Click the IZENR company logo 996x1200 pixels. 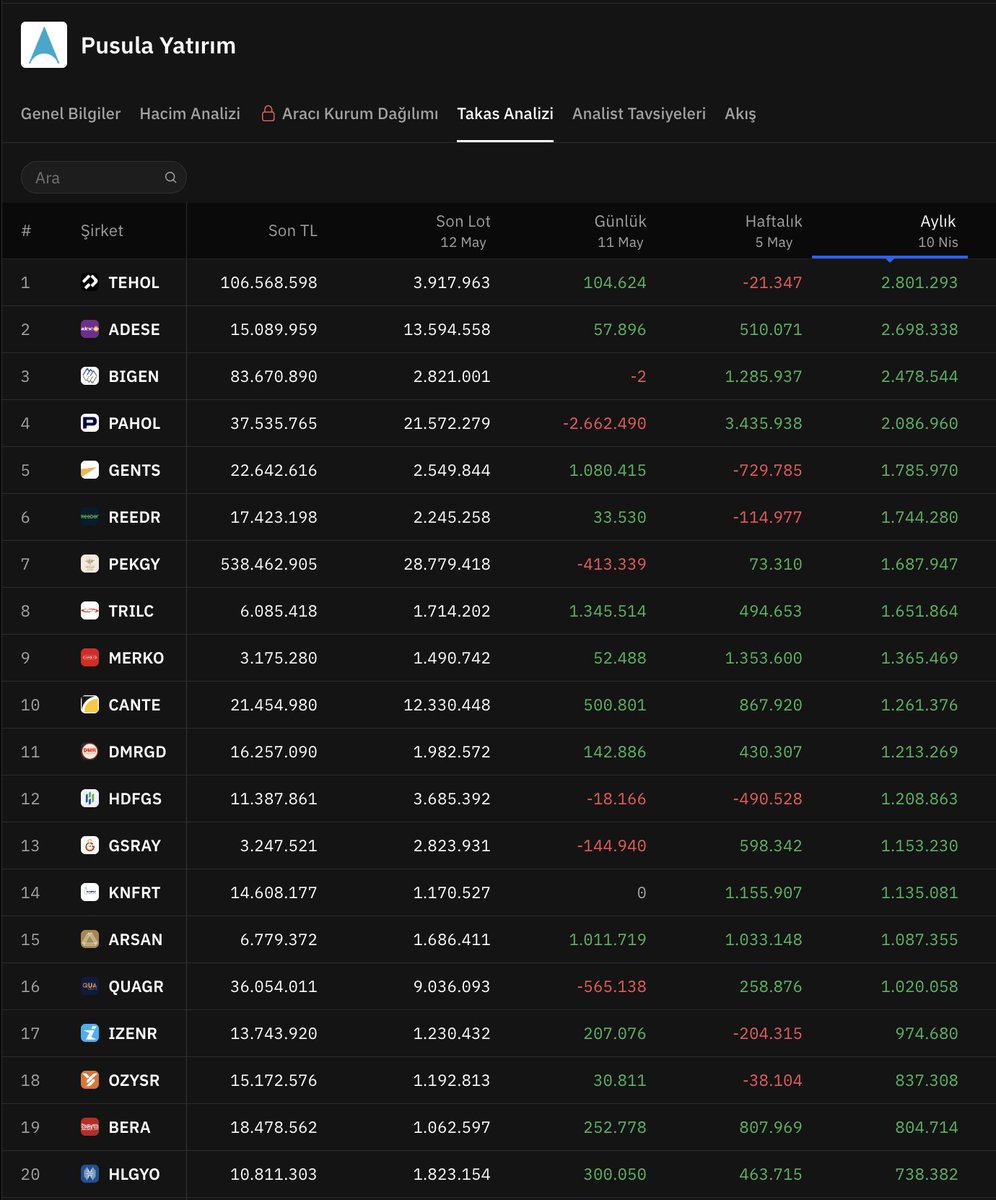coord(90,1035)
